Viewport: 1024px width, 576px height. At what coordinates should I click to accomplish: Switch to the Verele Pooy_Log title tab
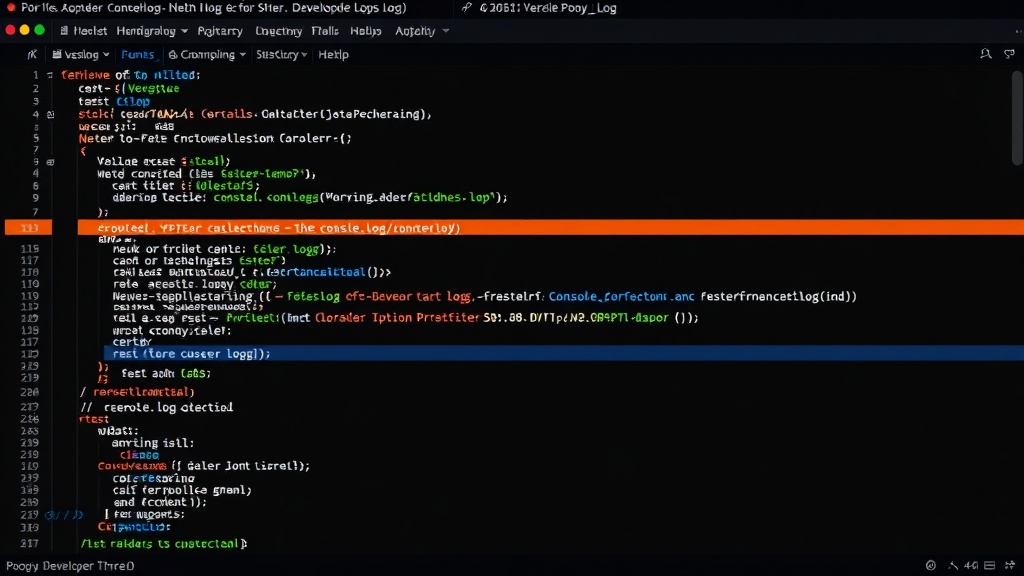coord(547,8)
